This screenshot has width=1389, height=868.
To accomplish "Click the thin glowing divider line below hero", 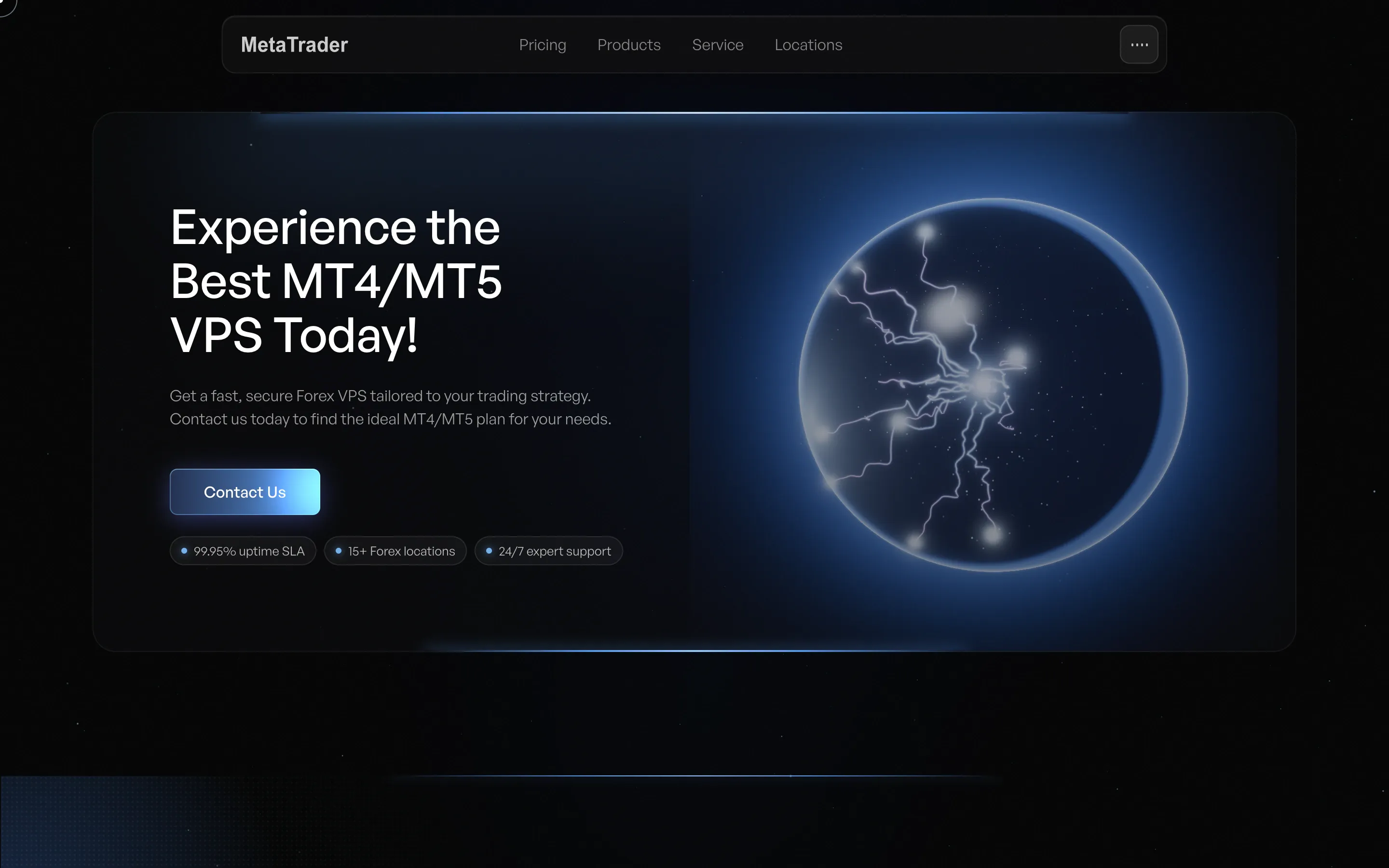I will [694, 775].
